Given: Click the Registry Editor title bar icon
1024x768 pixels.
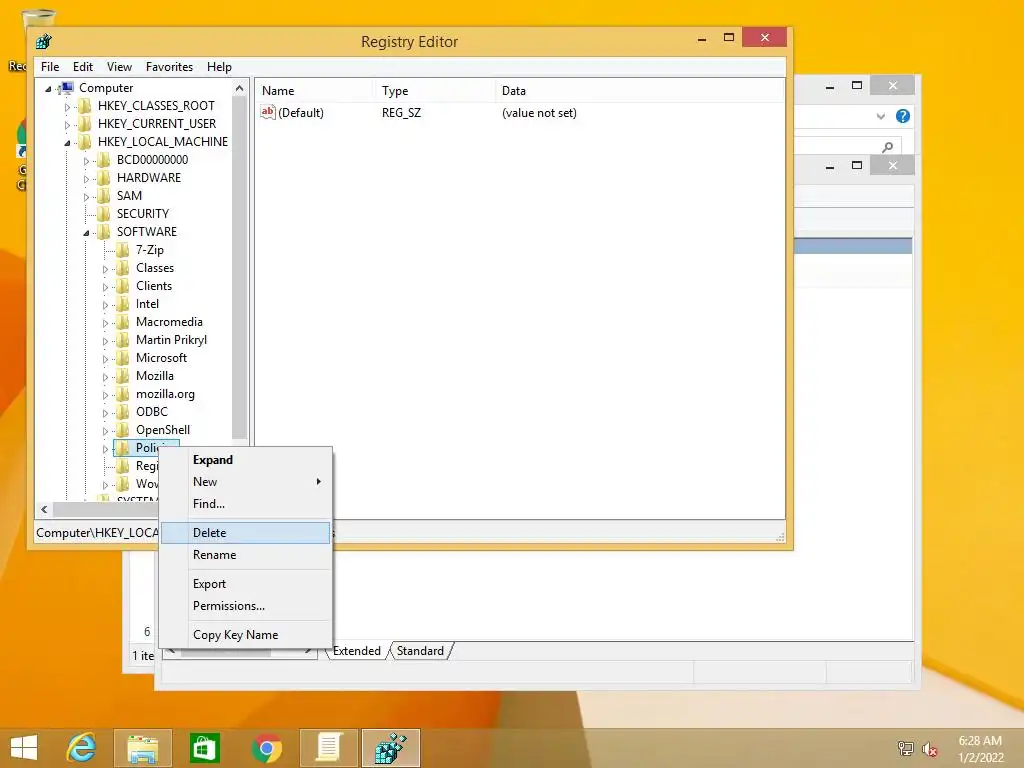Looking at the screenshot, I should coord(44,42).
